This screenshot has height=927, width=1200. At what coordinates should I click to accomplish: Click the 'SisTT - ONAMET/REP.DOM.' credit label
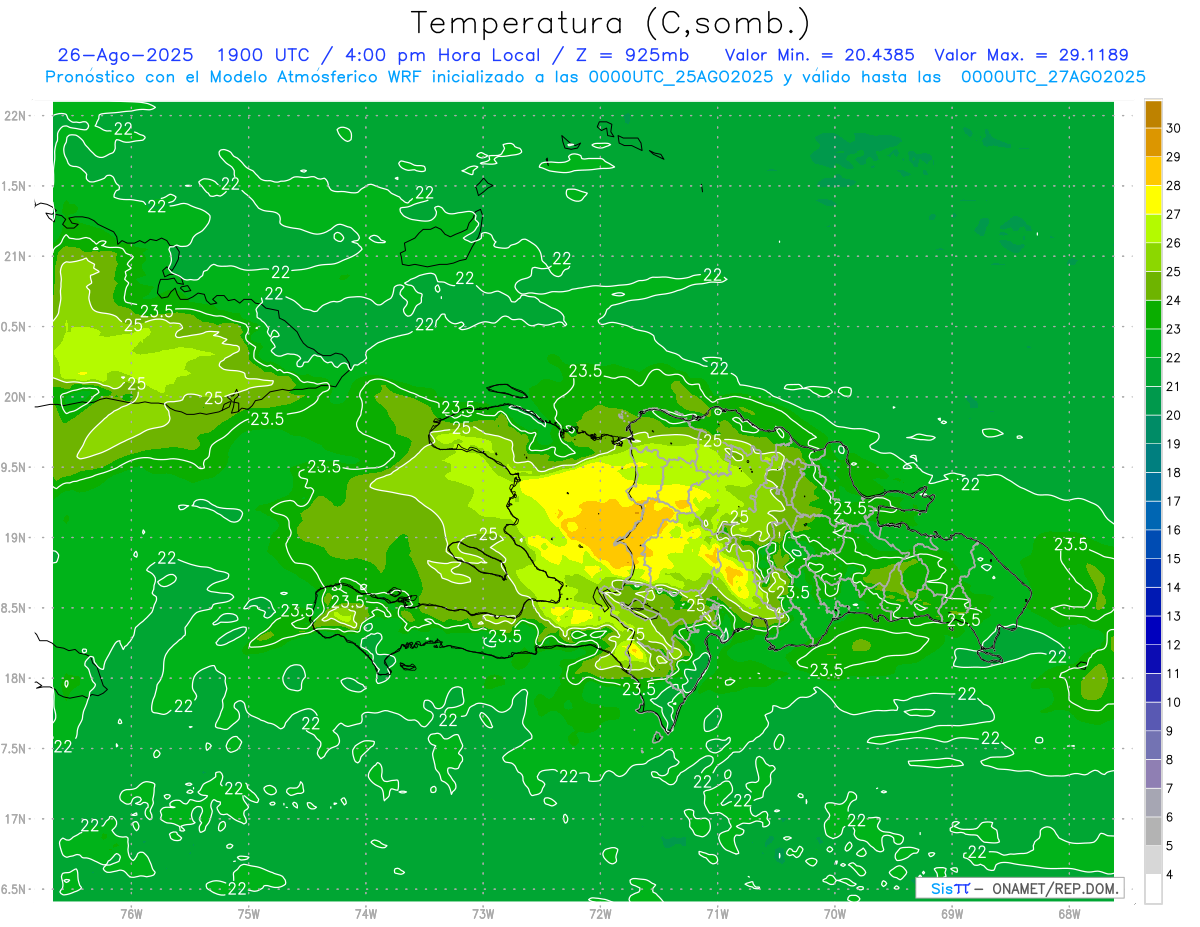pos(1019,888)
